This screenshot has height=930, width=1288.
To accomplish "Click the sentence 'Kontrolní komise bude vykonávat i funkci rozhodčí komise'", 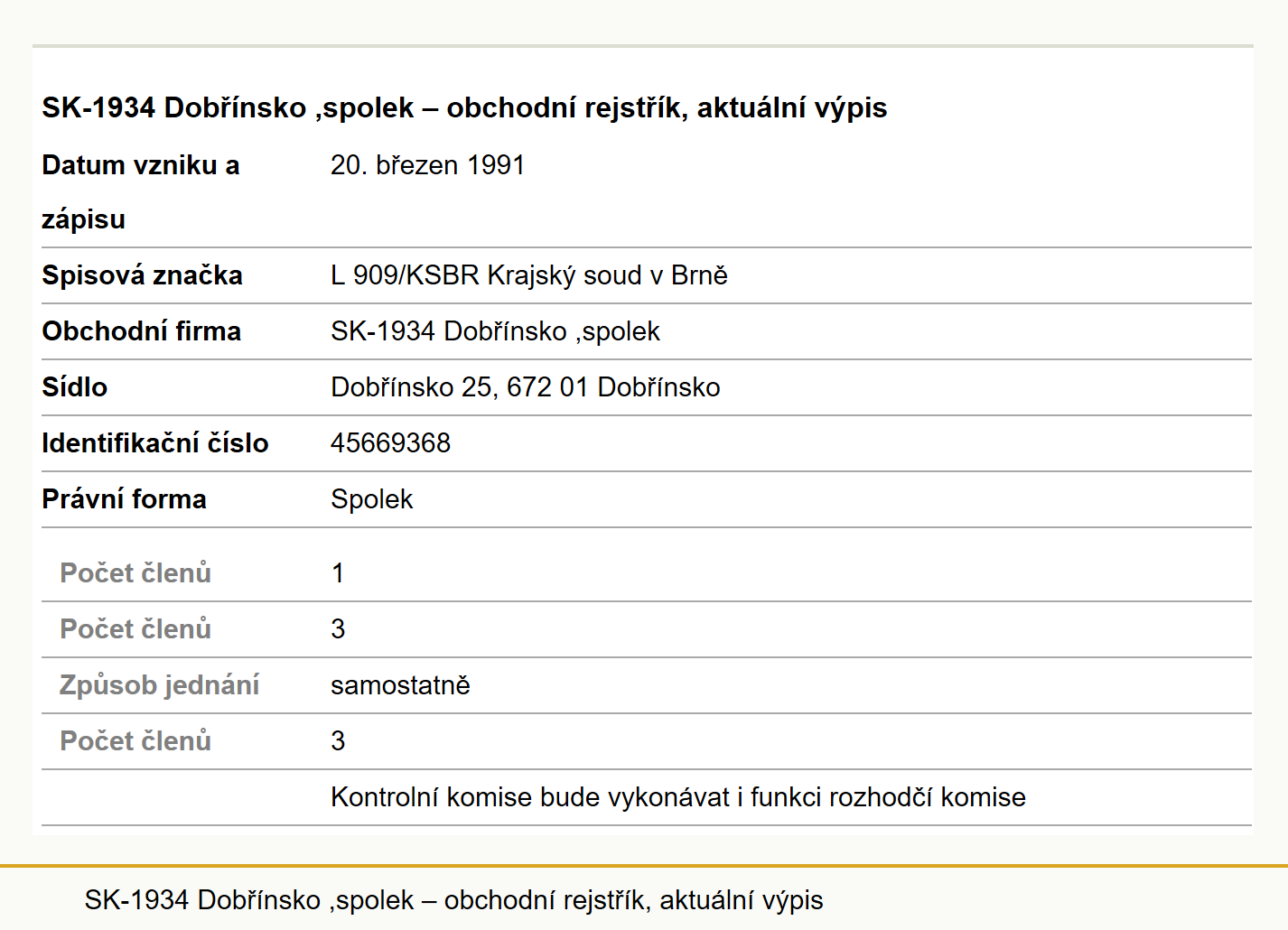I will click(678, 797).
